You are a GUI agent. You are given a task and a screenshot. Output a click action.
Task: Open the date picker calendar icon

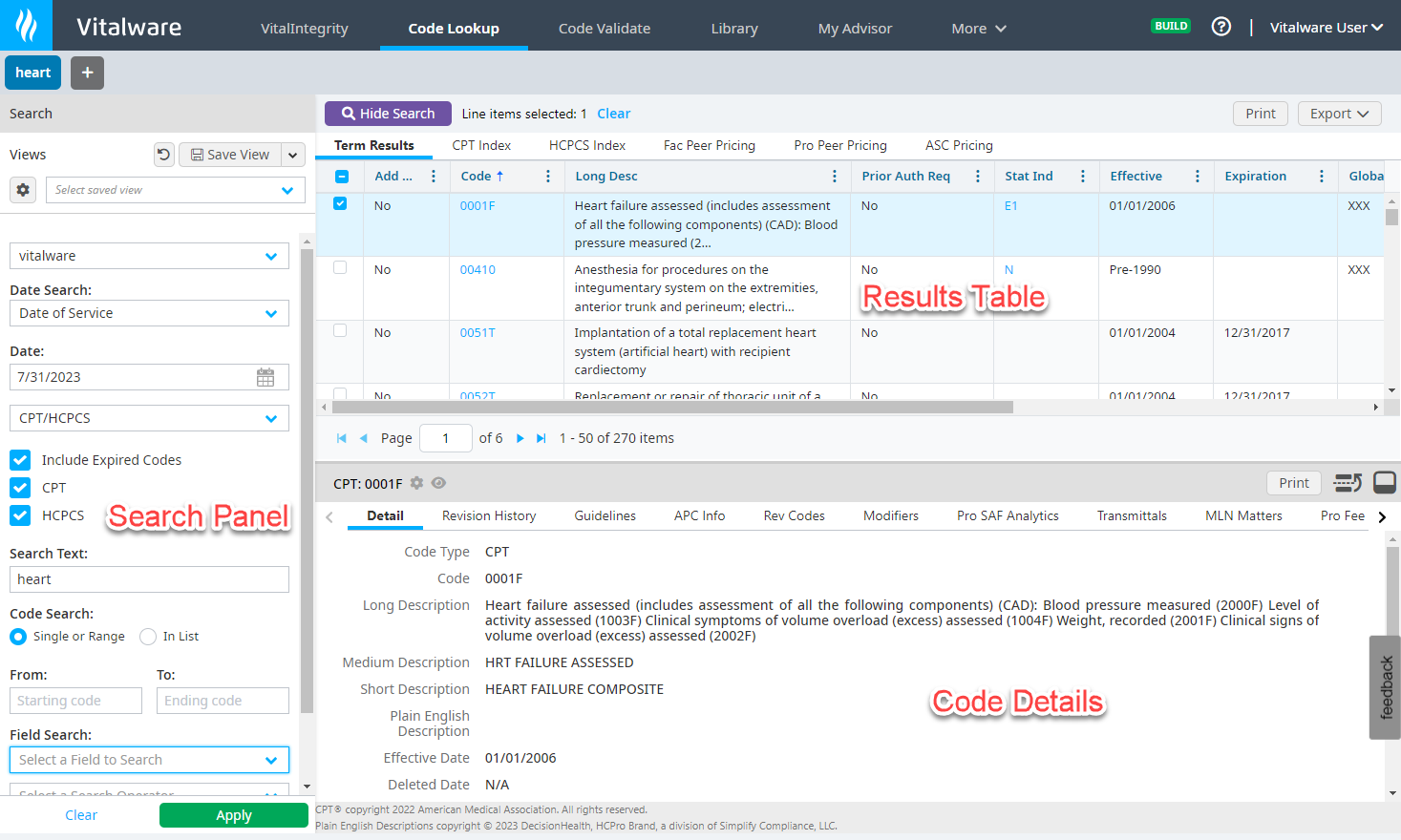[265, 377]
